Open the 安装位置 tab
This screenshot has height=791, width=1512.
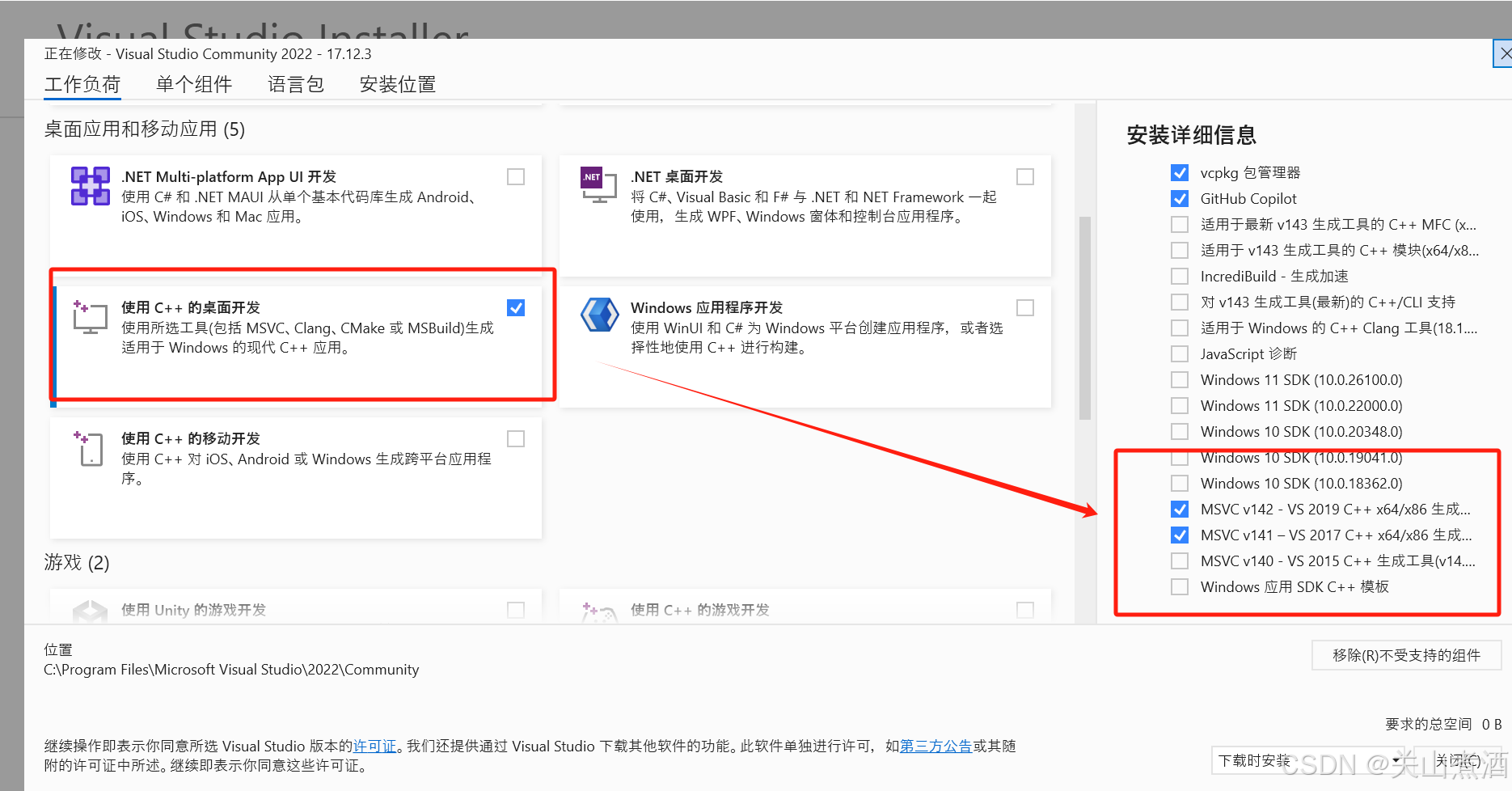[x=398, y=84]
